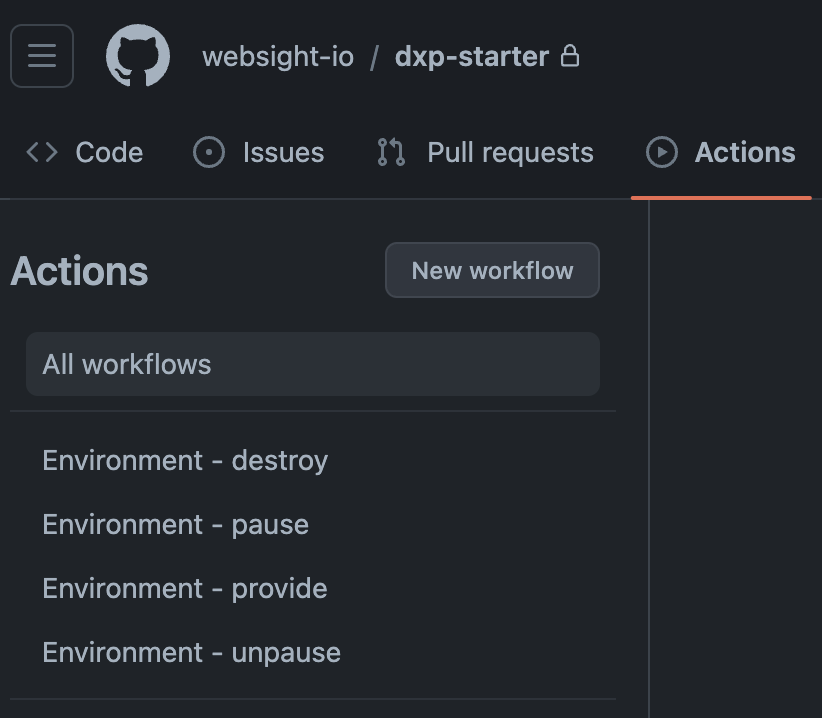The image size is (822, 718).
Task: Click the Actions play-circle icon
Action: pos(662,153)
